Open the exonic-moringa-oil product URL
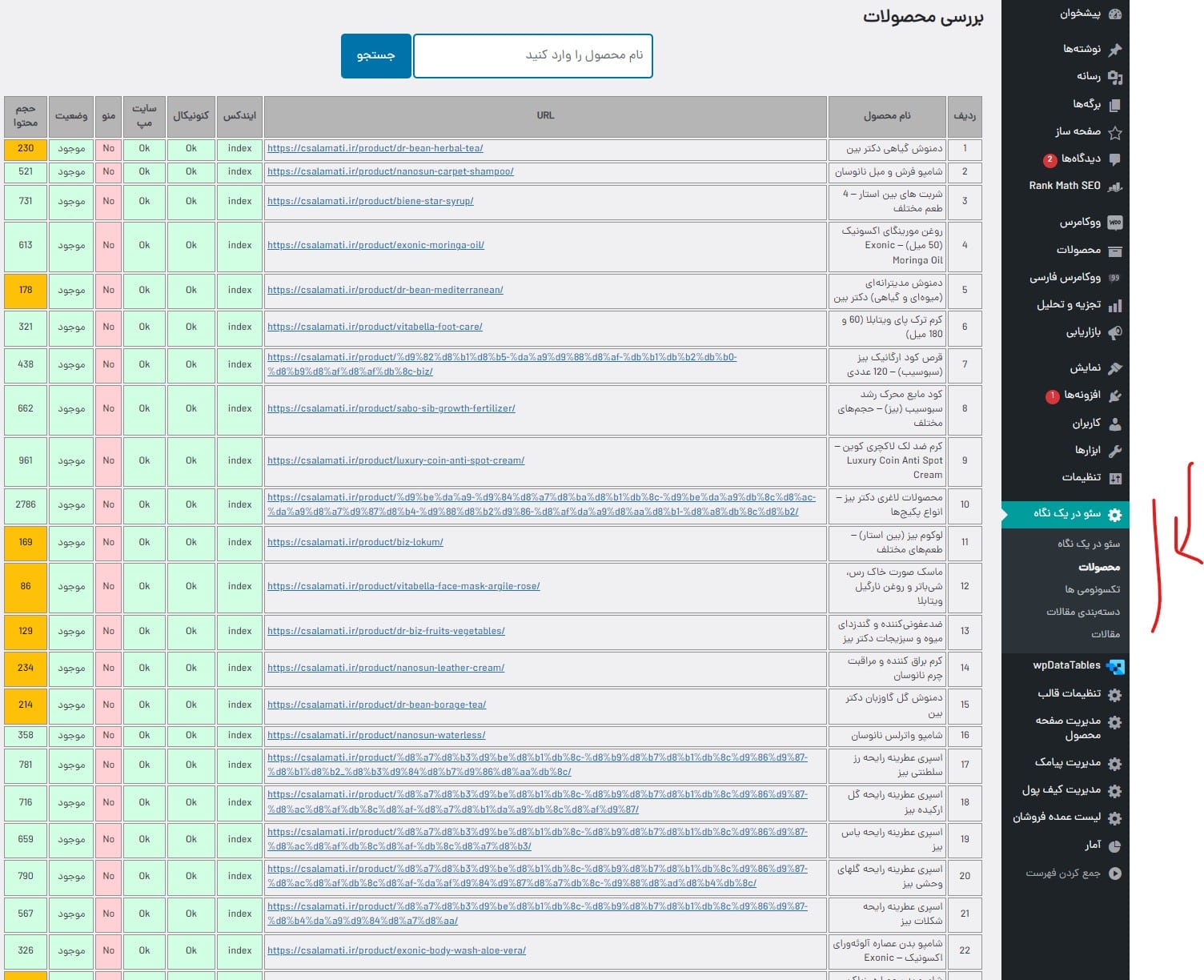 pyautogui.click(x=375, y=245)
